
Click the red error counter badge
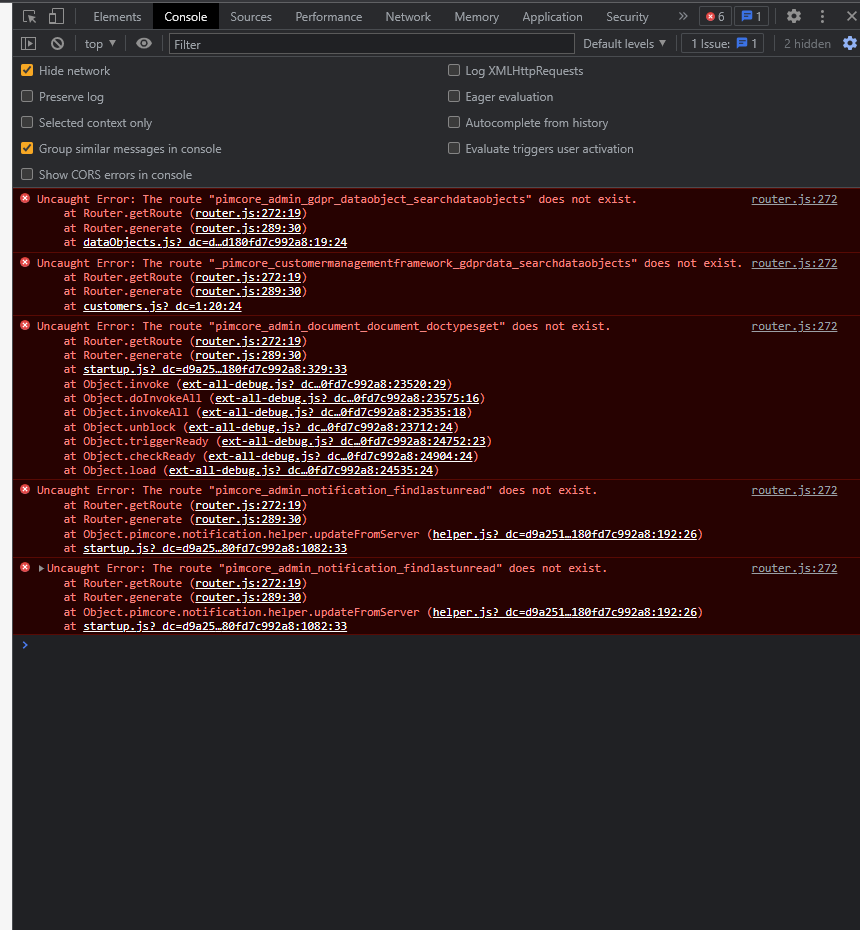(x=714, y=16)
